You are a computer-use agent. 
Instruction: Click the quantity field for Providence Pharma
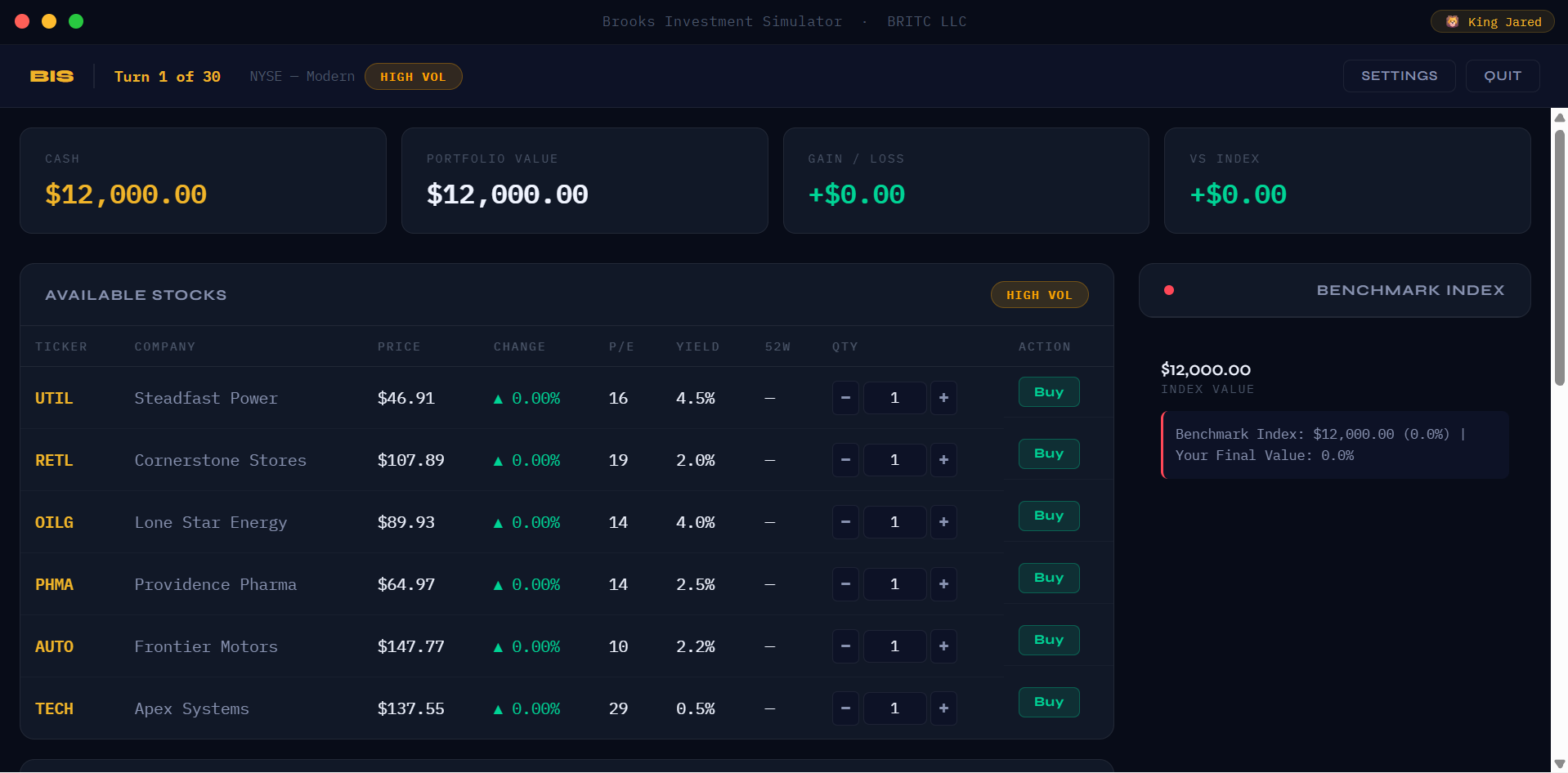894,584
